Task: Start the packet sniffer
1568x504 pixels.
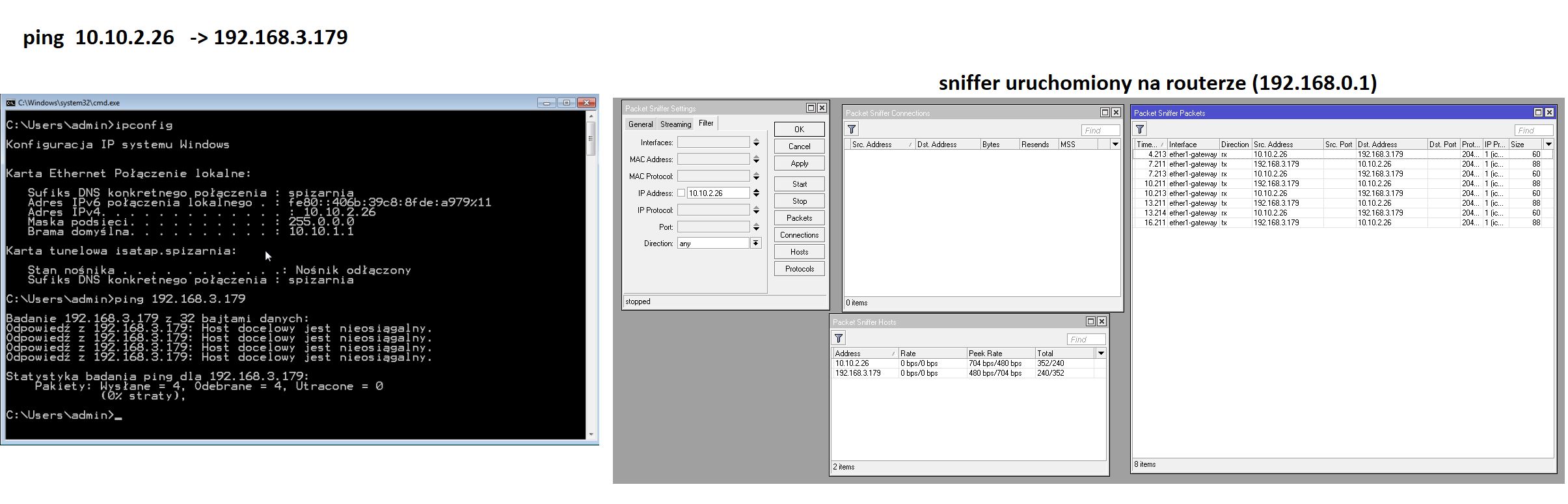Action: [x=799, y=184]
